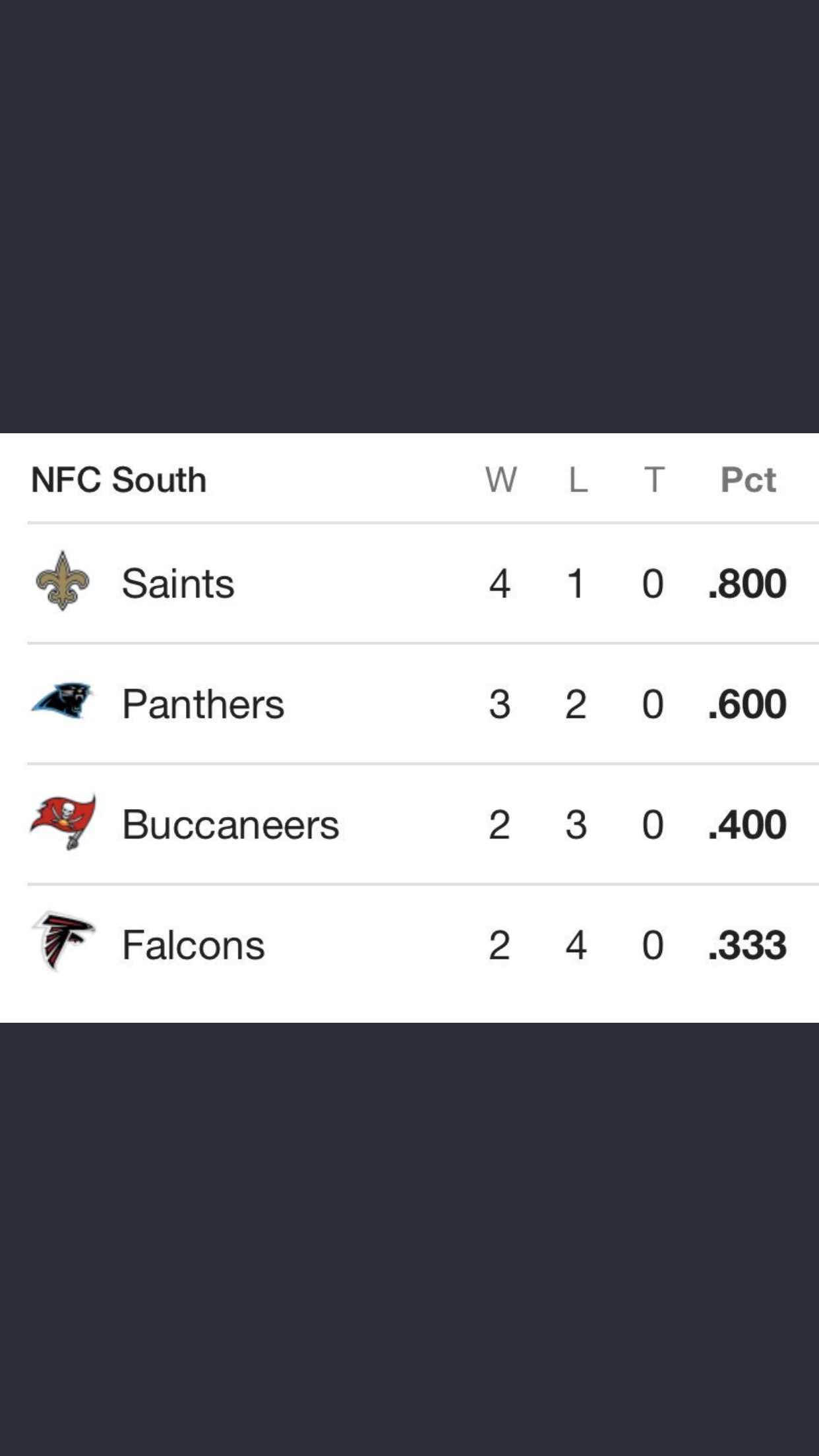Sort by the L column header
The height and width of the screenshot is (1456, 819).
pos(578,479)
